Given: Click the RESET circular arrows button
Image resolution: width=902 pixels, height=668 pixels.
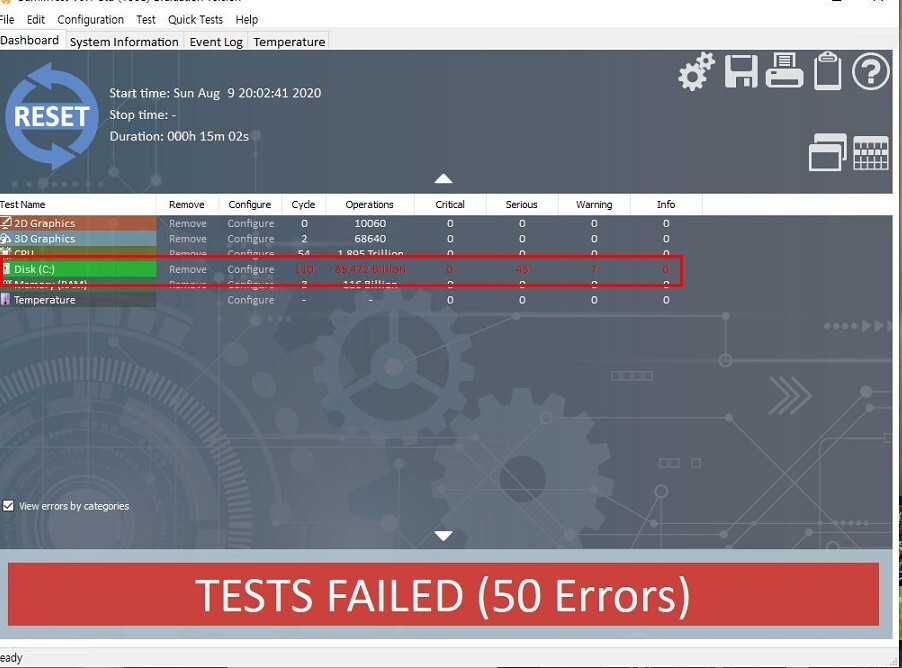Looking at the screenshot, I should click(52, 116).
